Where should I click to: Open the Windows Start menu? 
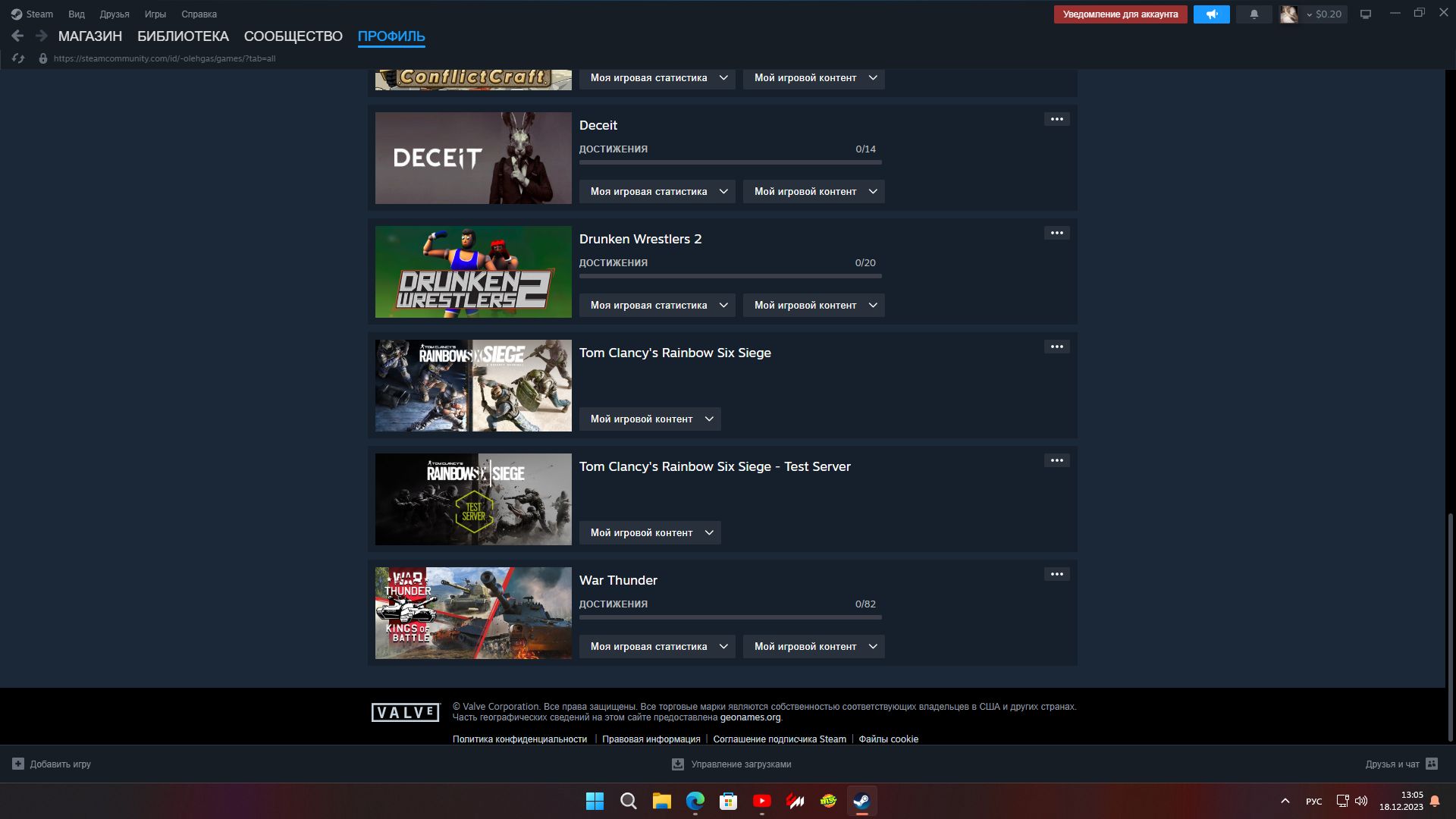(x=595, y=801)
